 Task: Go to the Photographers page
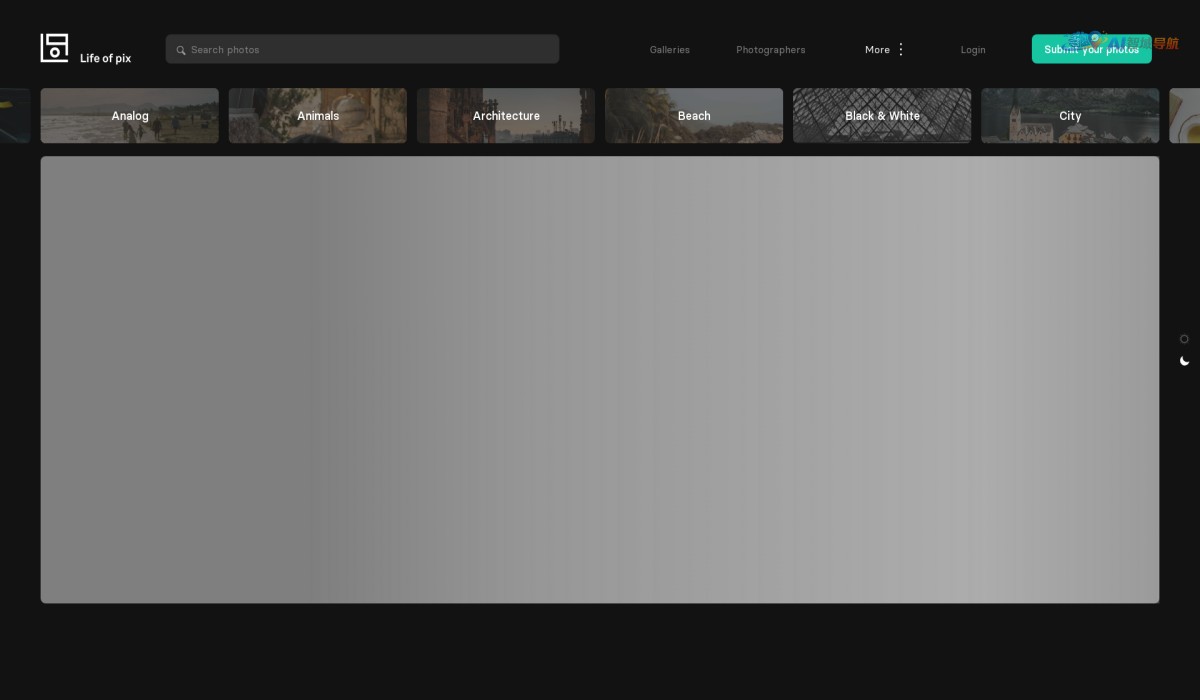coord(770,49)
